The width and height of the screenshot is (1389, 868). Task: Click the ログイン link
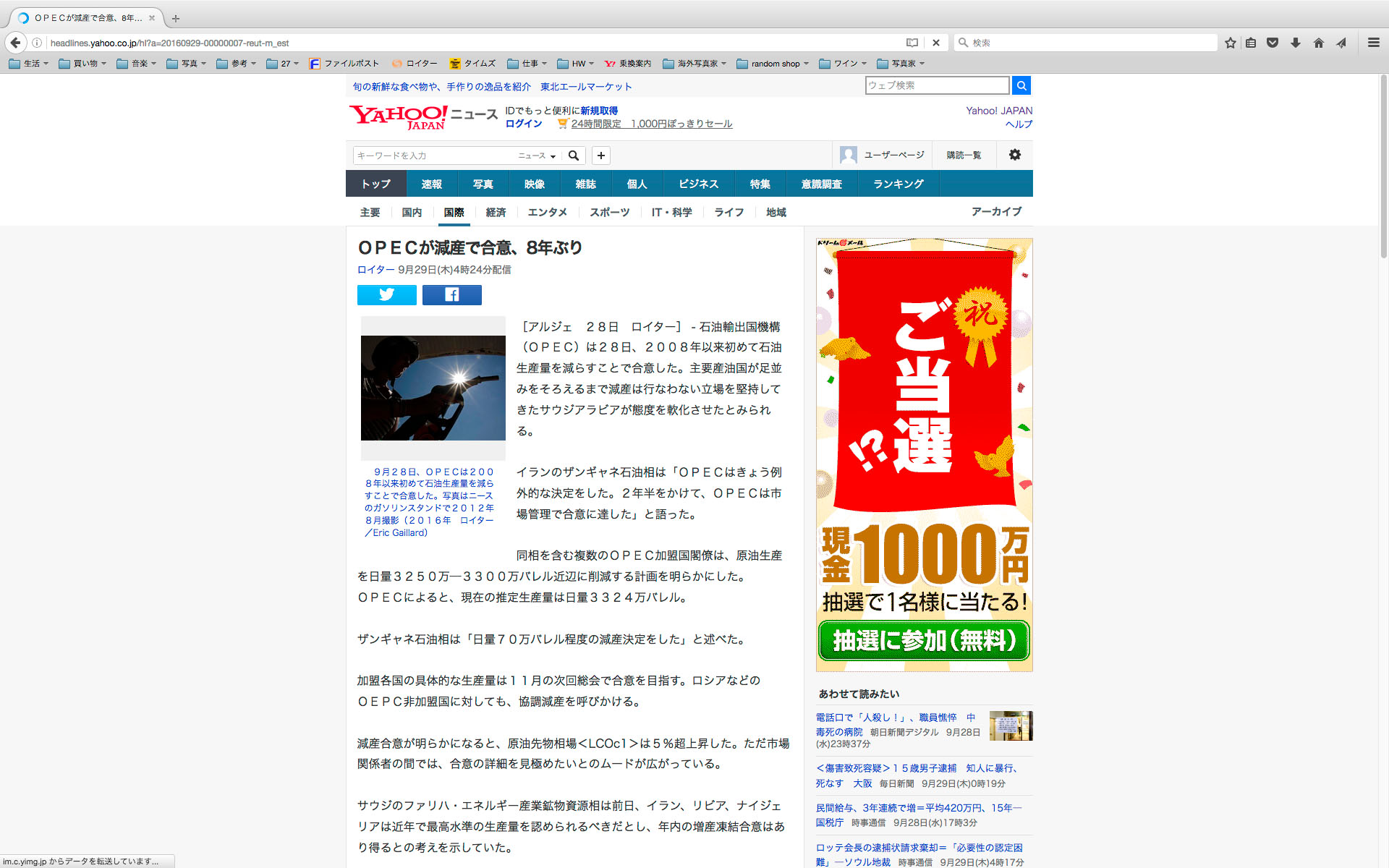coord(523,124)
